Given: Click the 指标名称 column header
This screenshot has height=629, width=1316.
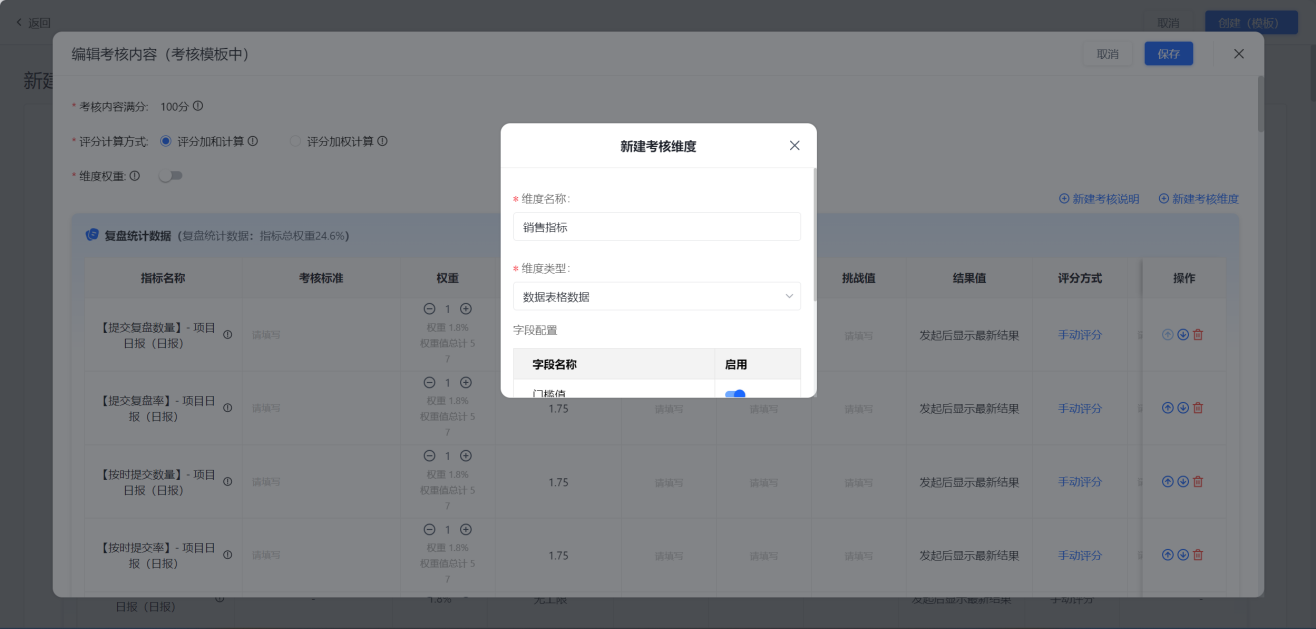Looking at the screenshot, I should 163,278.
